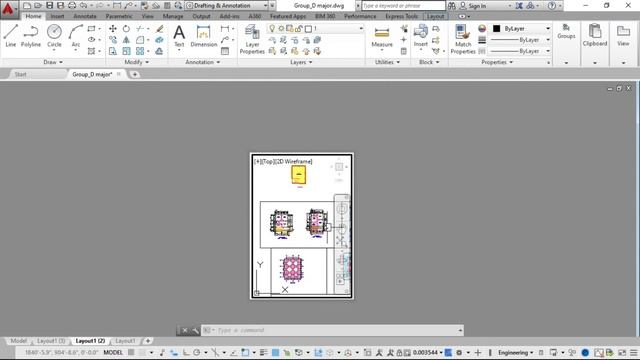Select the Stretch tool icon
The height and width of the screenshot is (360, 640).
click(x=113, y=51)
